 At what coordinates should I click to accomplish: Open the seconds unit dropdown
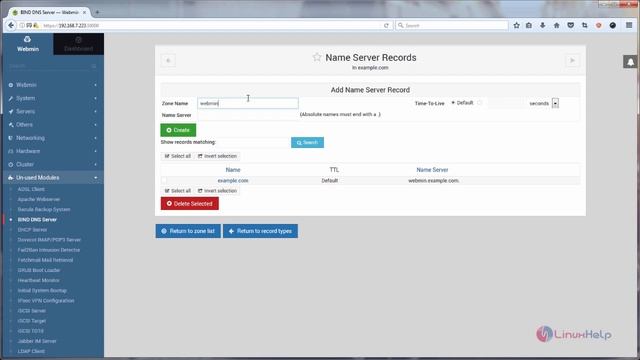coord(555,103)
